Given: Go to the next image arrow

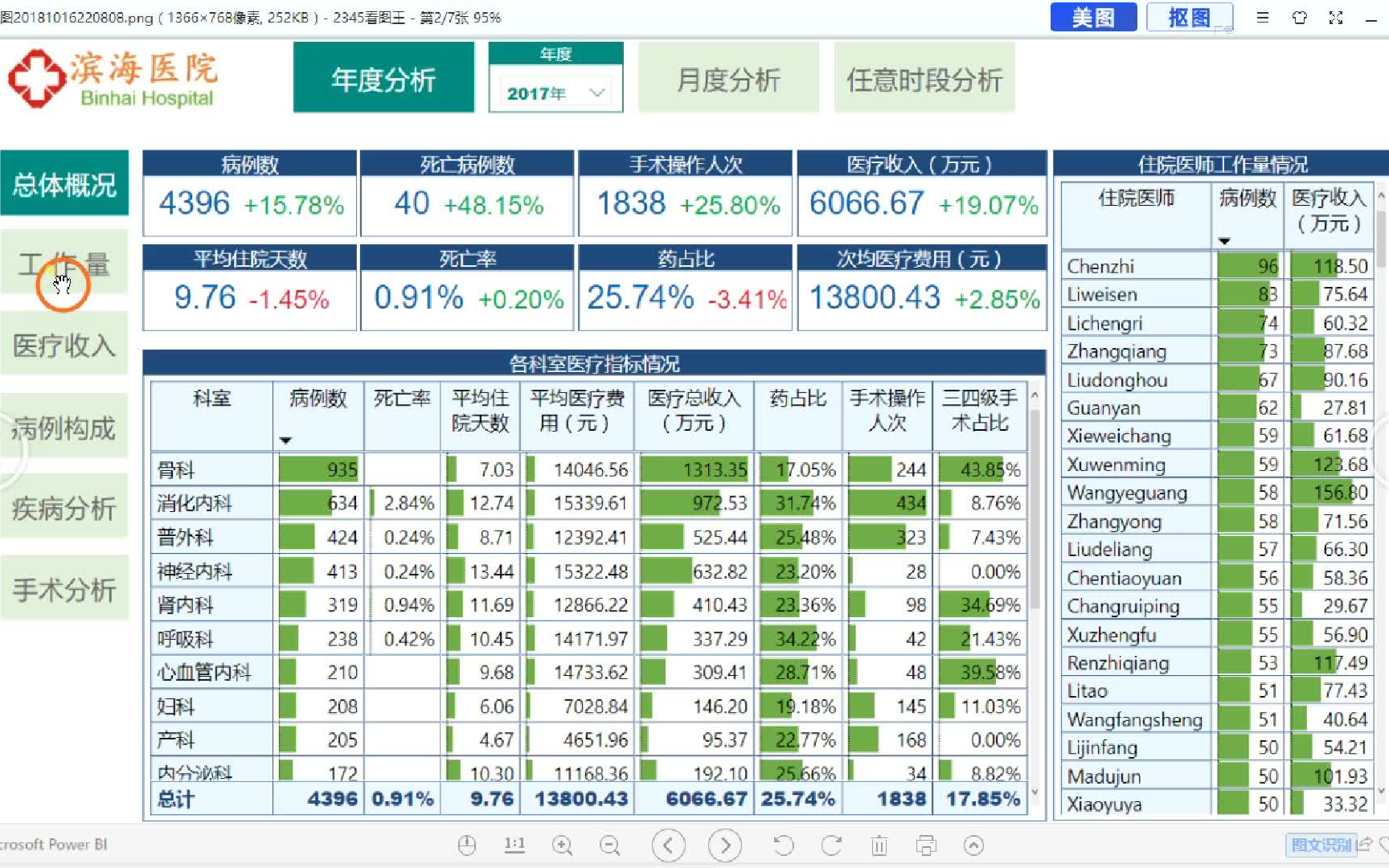Looking at the screenshot, I should pos(725,845).
